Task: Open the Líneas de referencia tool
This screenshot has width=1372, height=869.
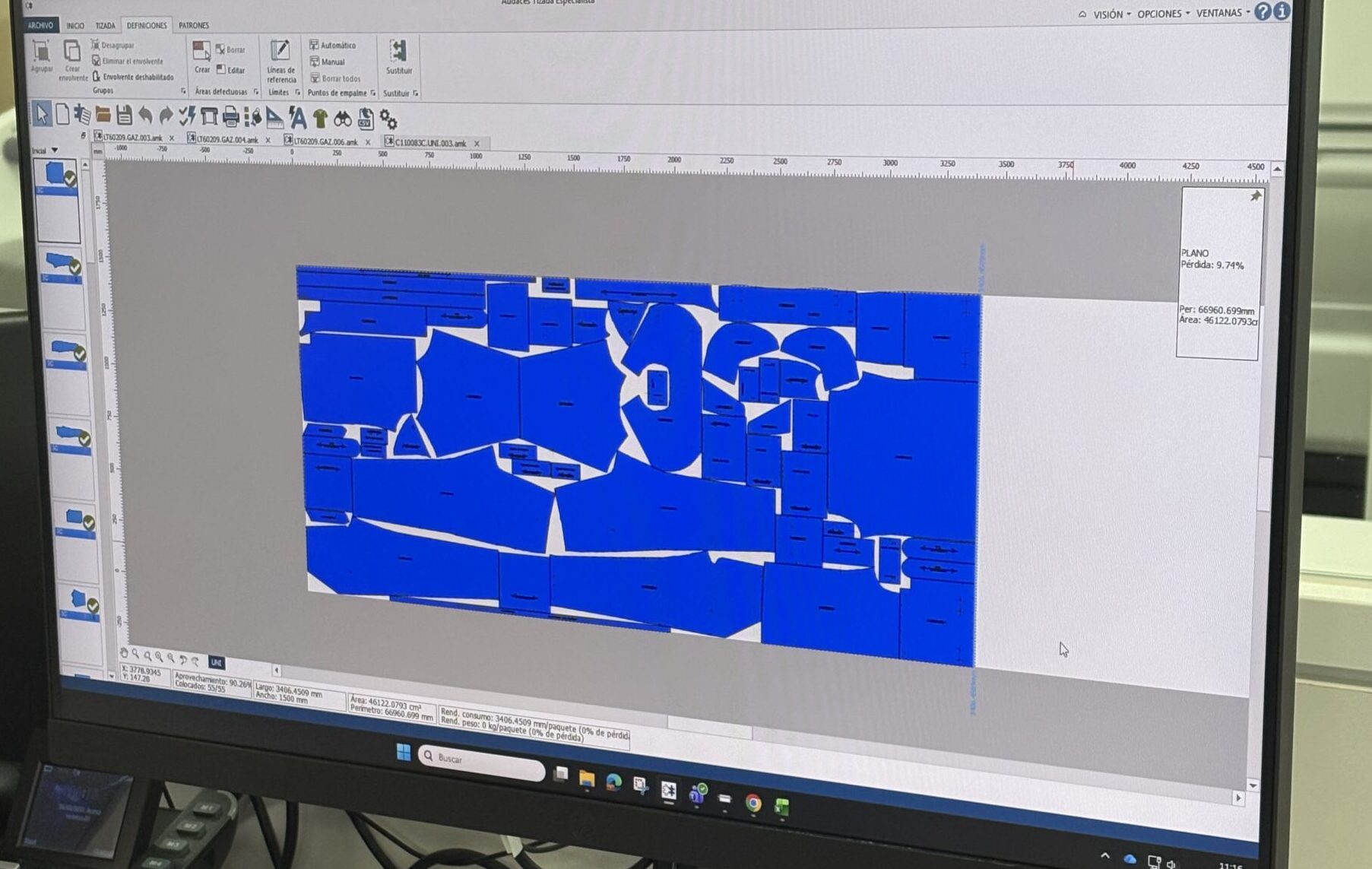Action: (x=280, y=59)
